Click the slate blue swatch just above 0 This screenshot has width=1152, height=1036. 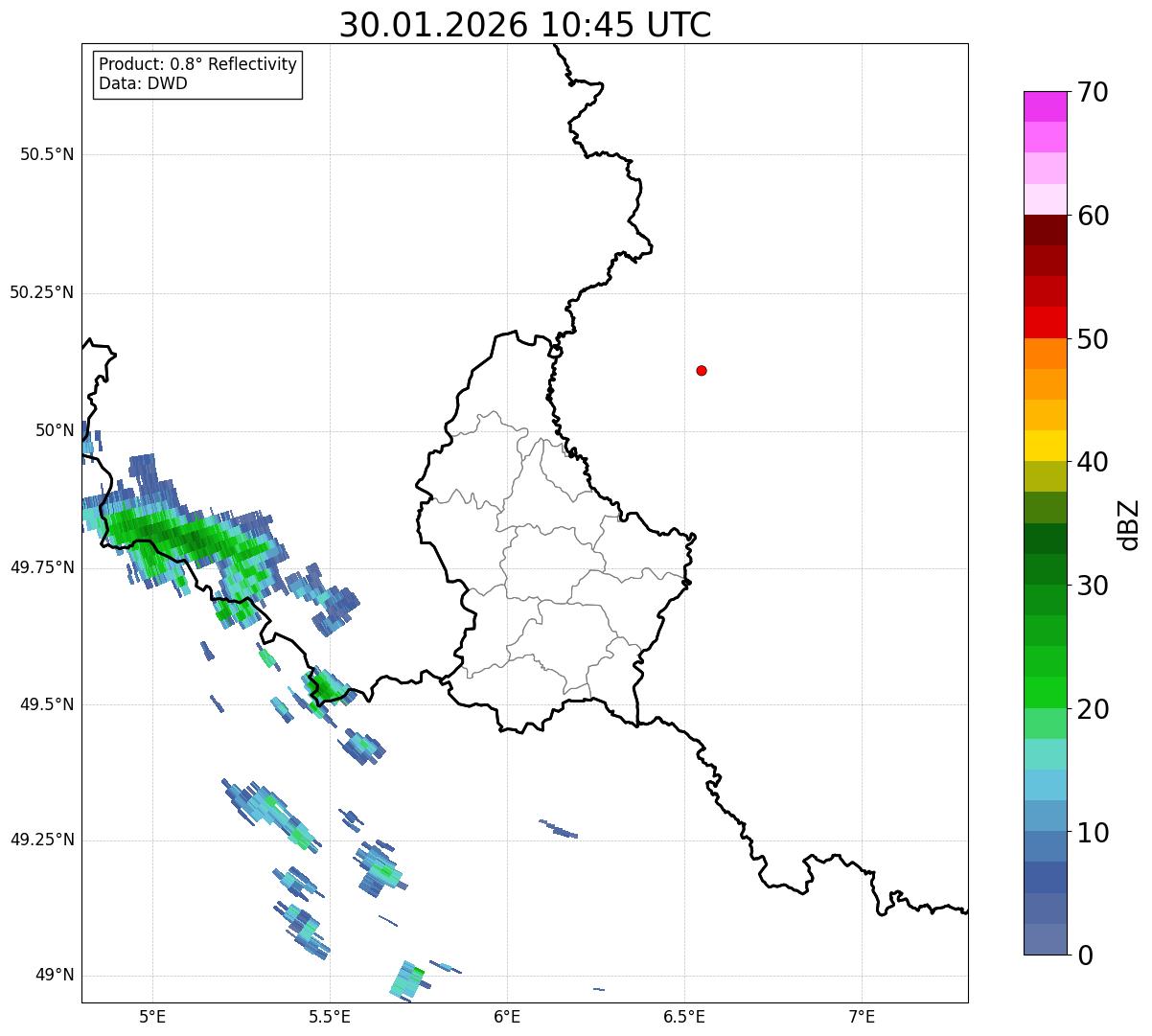1045,939
